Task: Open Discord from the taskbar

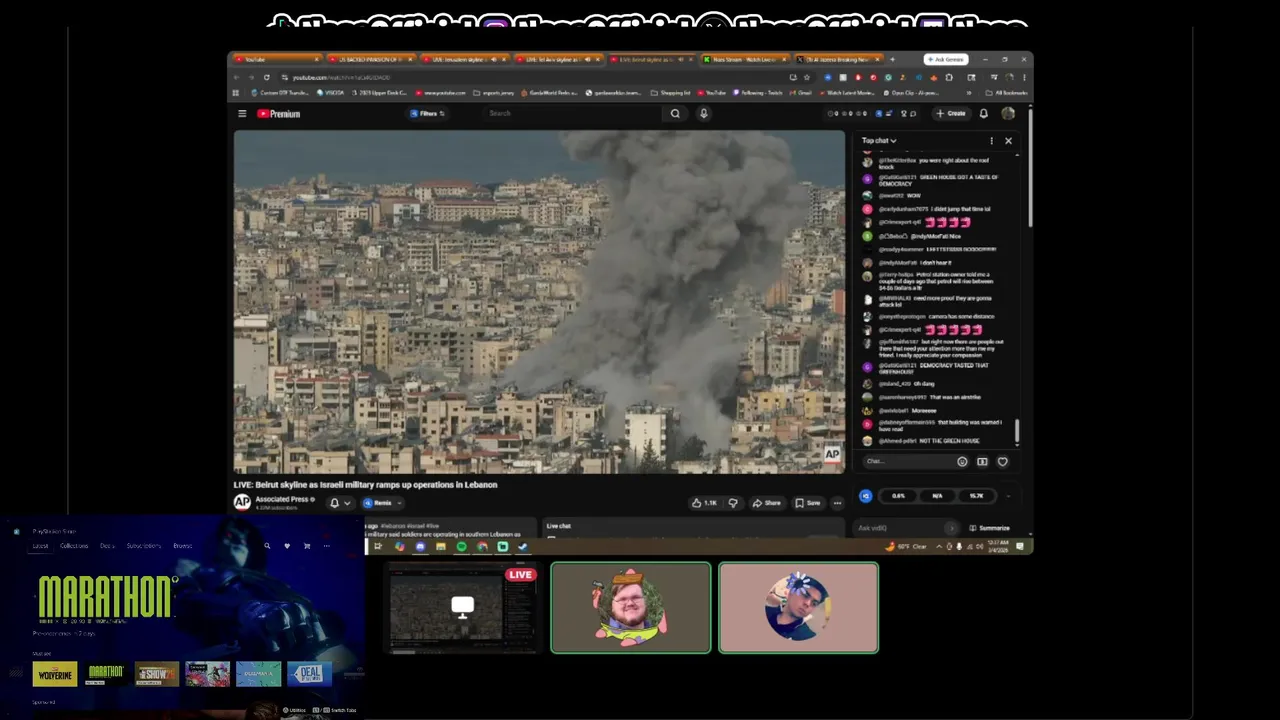Action: pos(420,547)
